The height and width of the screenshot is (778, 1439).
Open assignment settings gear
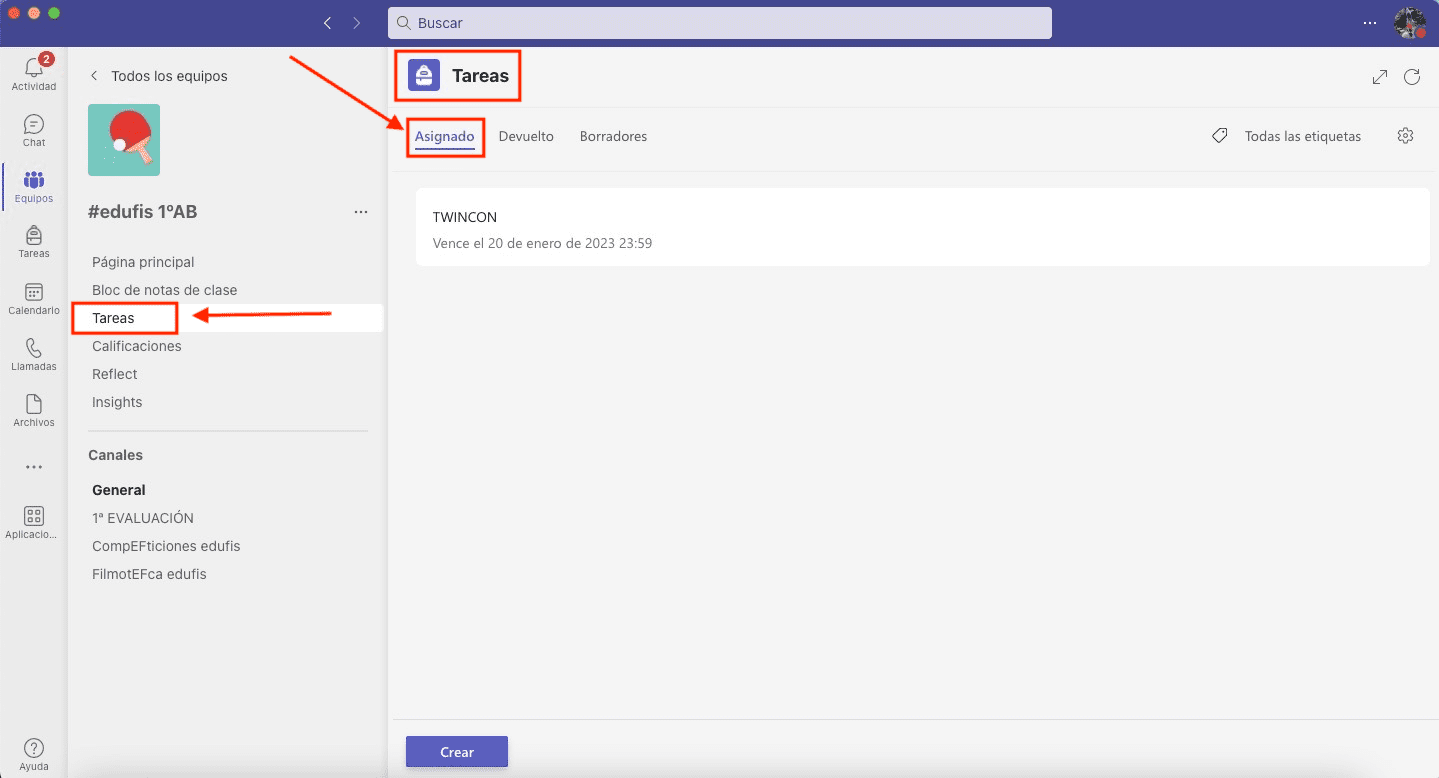coord(1405,136)
